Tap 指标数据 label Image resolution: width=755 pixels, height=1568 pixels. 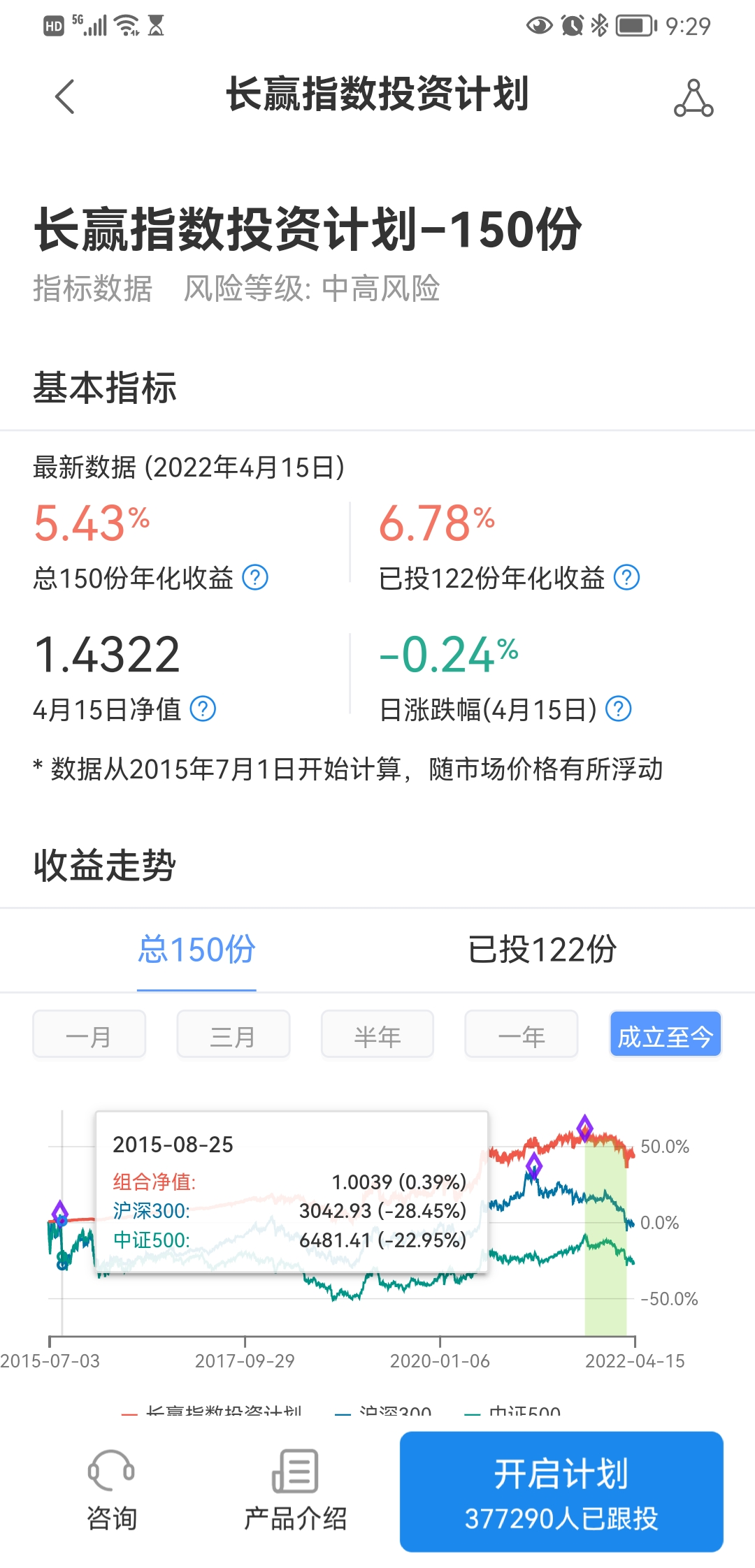pos(93,289)
